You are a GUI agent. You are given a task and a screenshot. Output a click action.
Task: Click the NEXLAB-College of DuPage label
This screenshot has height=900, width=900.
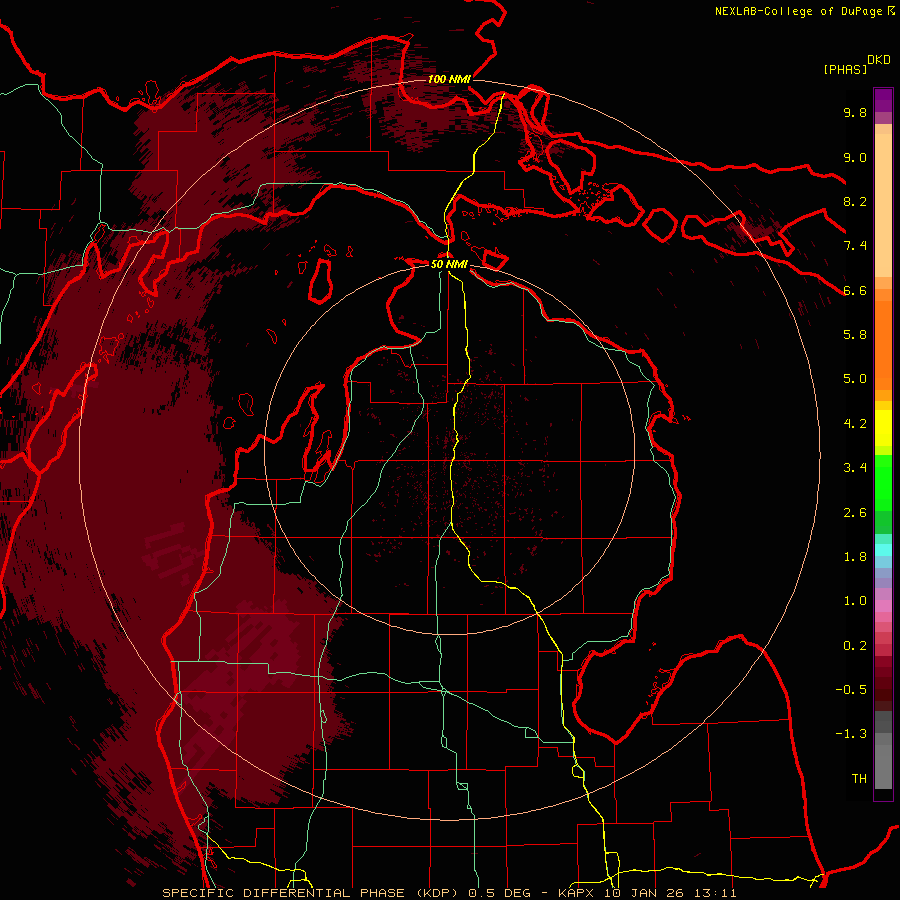click(x=798, y=11)
